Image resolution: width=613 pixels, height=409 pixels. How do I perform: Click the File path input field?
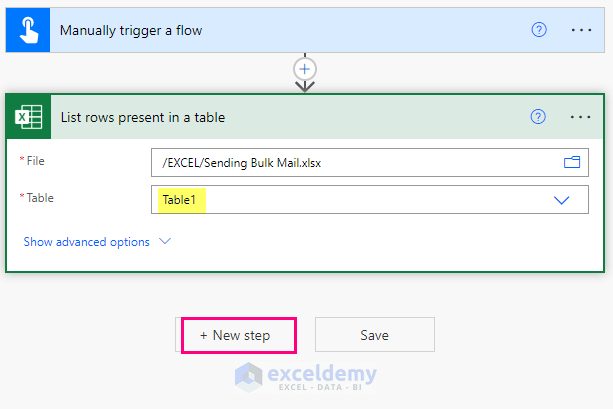coord(350,162)
